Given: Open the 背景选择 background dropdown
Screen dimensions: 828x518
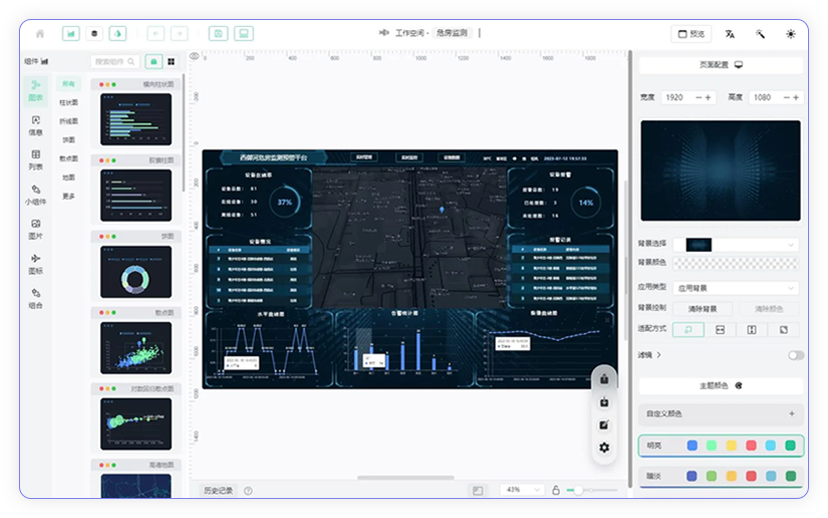Looking at the screenshot, I should tap(738, 245).
